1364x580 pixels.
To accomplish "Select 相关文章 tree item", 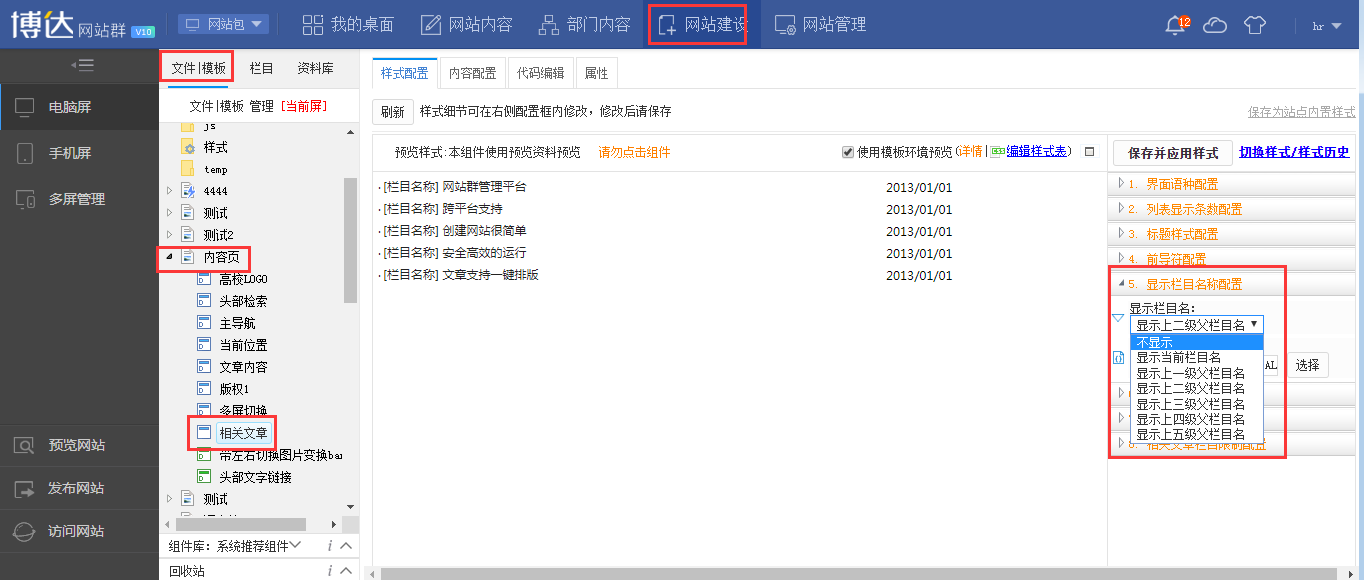I will tap(244, 433).
